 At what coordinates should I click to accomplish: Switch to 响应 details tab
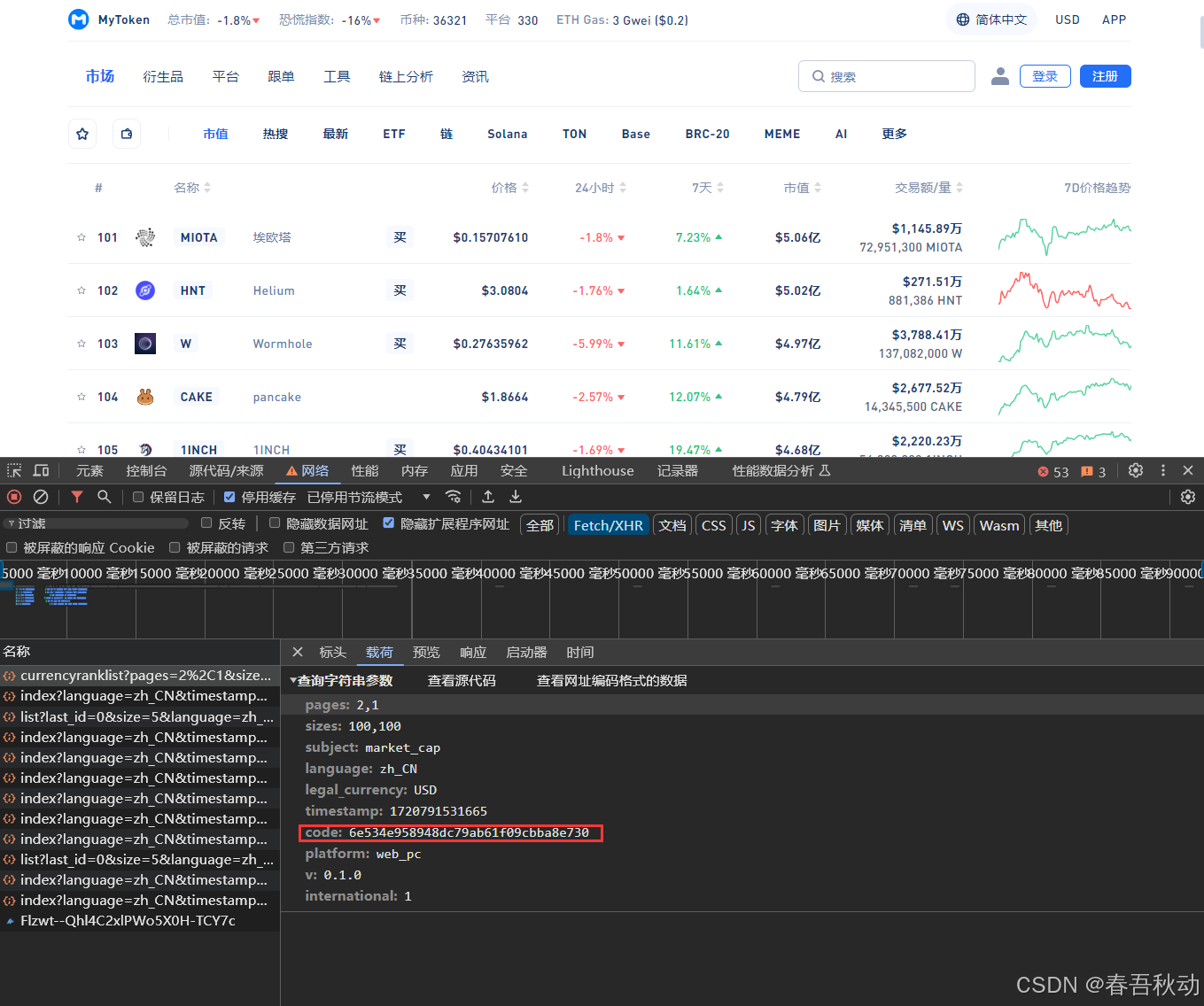tap(473, 652)
